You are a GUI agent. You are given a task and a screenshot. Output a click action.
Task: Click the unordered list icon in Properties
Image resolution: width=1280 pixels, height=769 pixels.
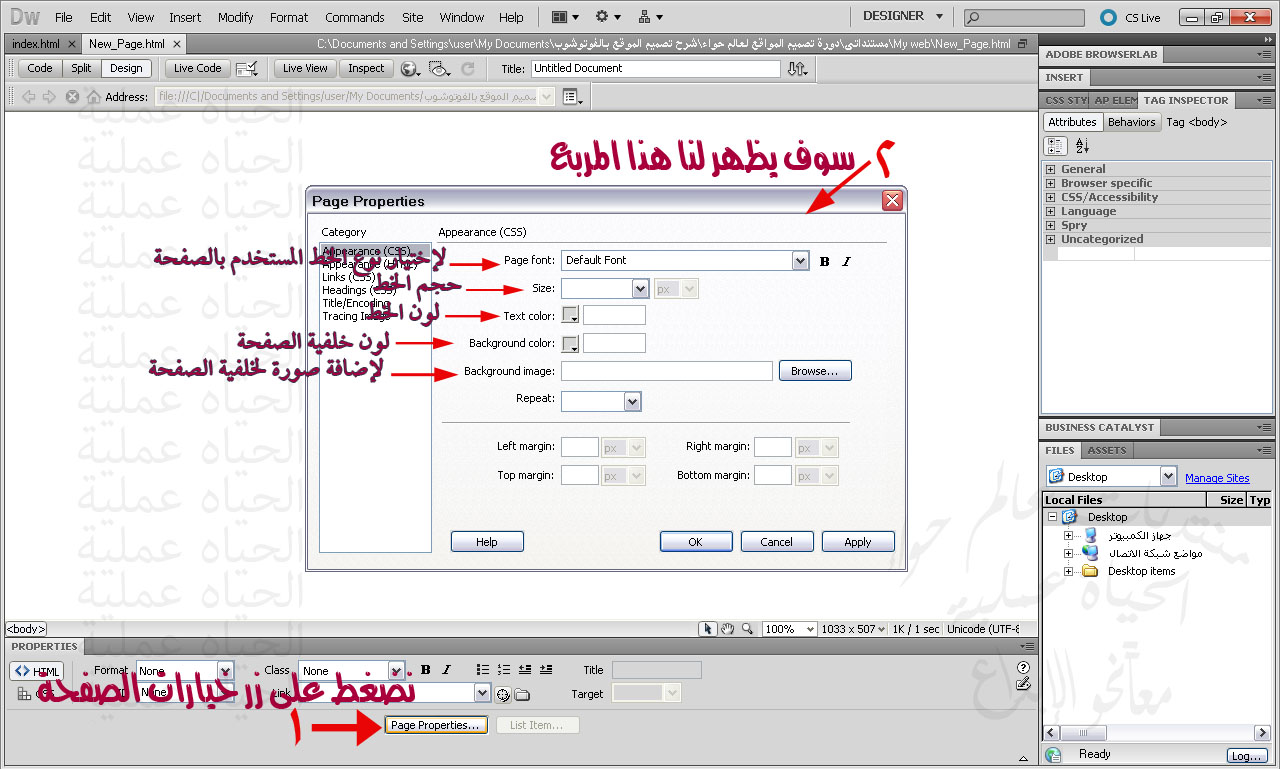tap(483, 670)
